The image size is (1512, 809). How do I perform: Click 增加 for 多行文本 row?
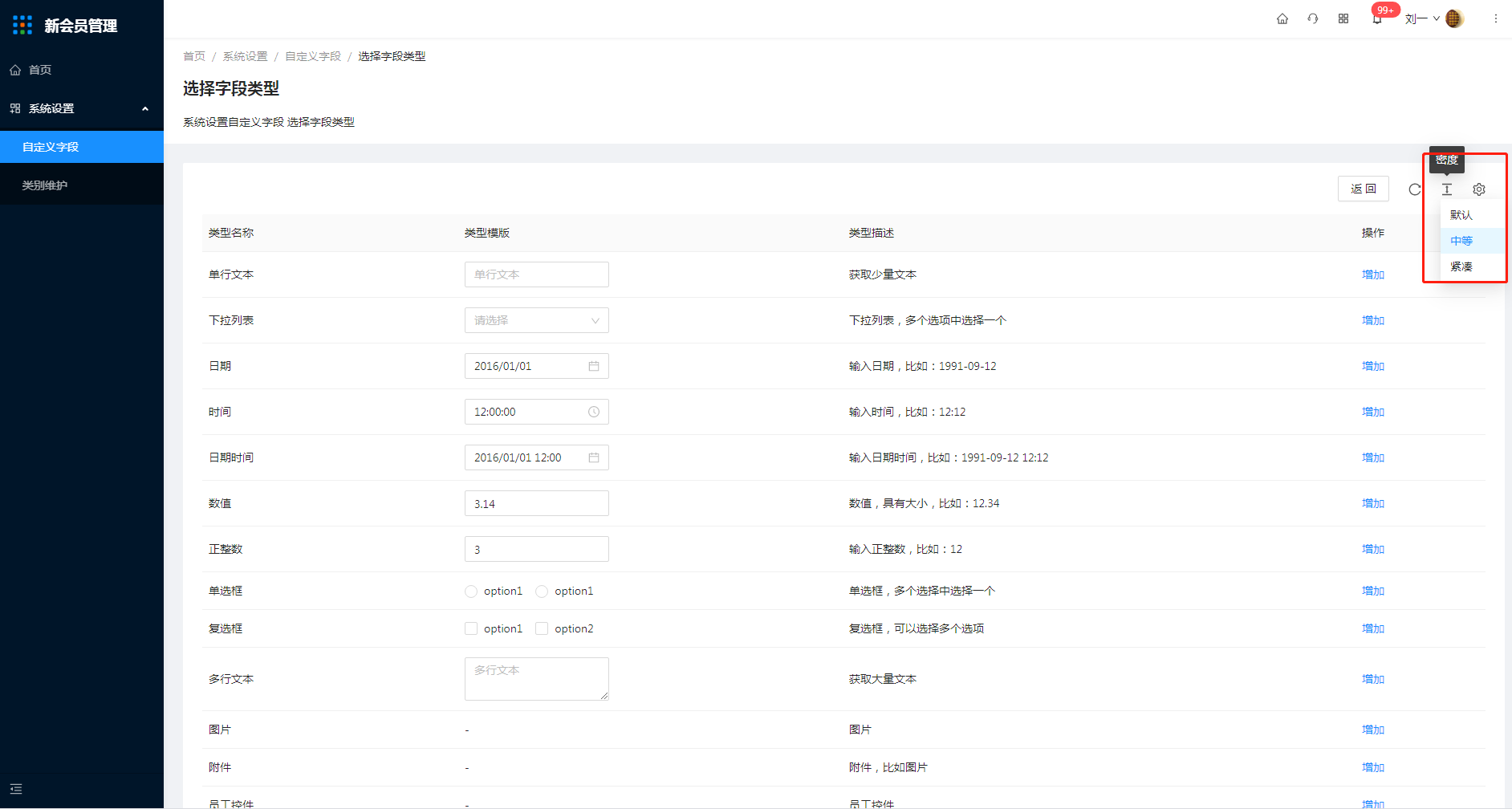[1373, 679]
